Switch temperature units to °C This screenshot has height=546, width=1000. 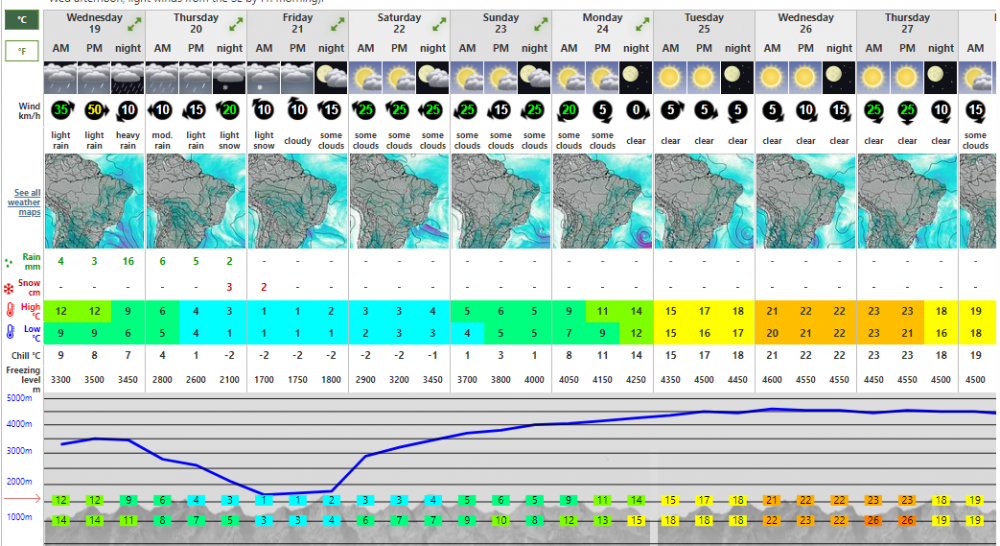(x=22, y=19)
